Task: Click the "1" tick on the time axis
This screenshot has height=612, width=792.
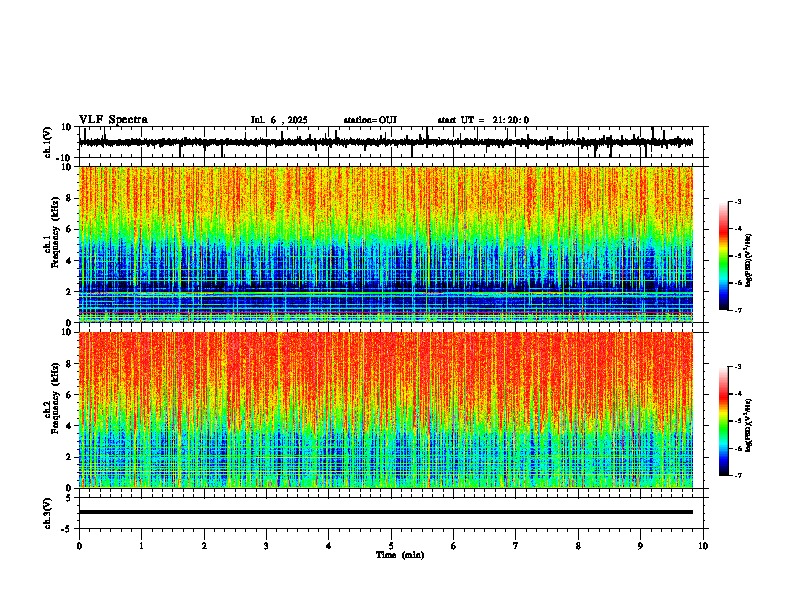Action: click(141, 546)
